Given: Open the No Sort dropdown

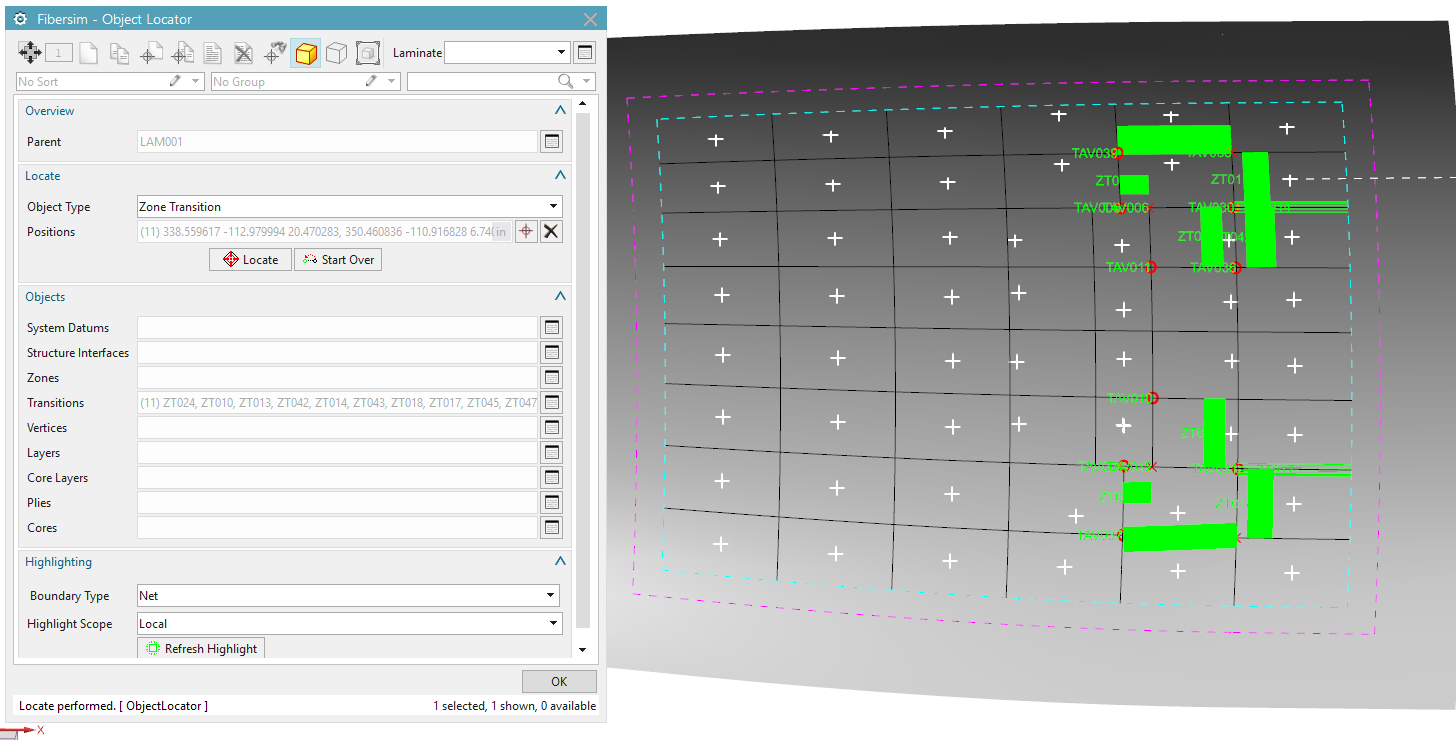Looking at the screenshot, I should point(196,81).
